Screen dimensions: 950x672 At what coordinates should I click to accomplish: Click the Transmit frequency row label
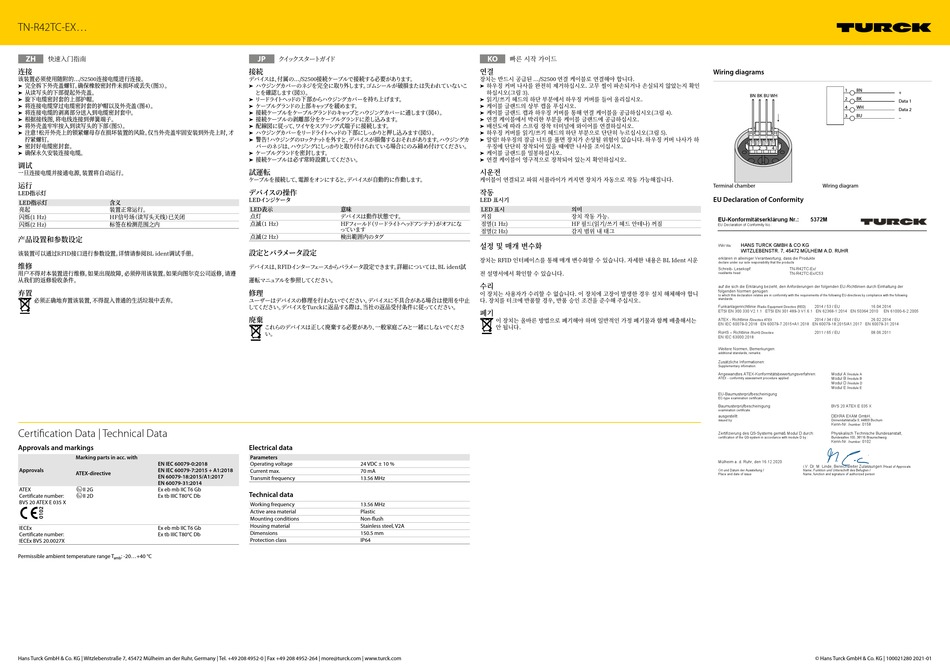(272, 478)
